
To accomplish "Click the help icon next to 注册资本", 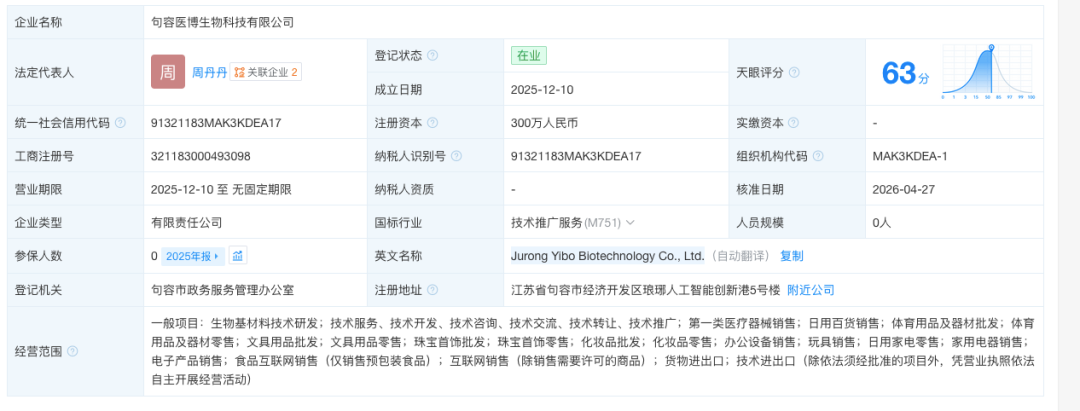I will [x=433, y=123].
